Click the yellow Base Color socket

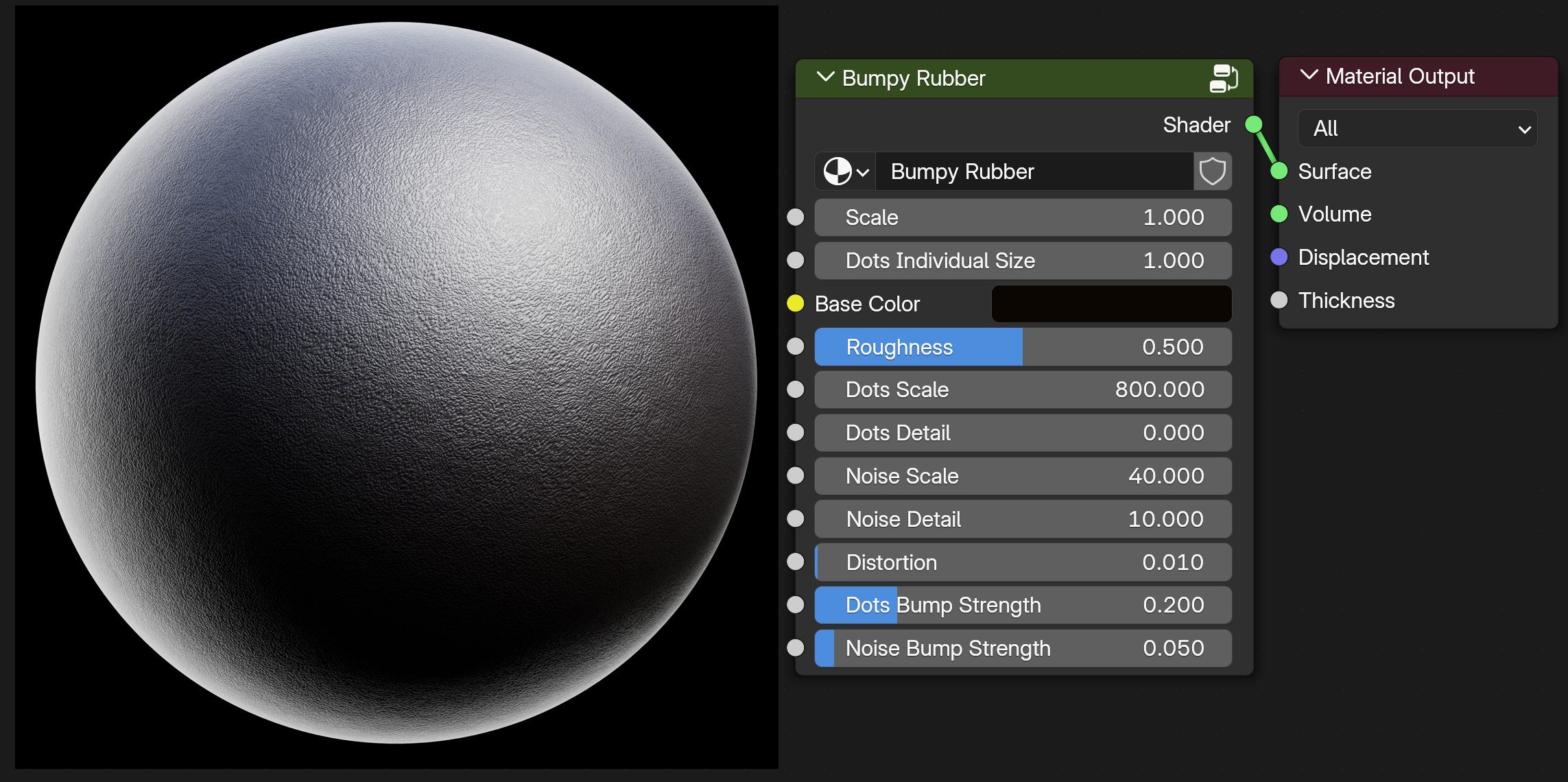click(x=795, y=303)
